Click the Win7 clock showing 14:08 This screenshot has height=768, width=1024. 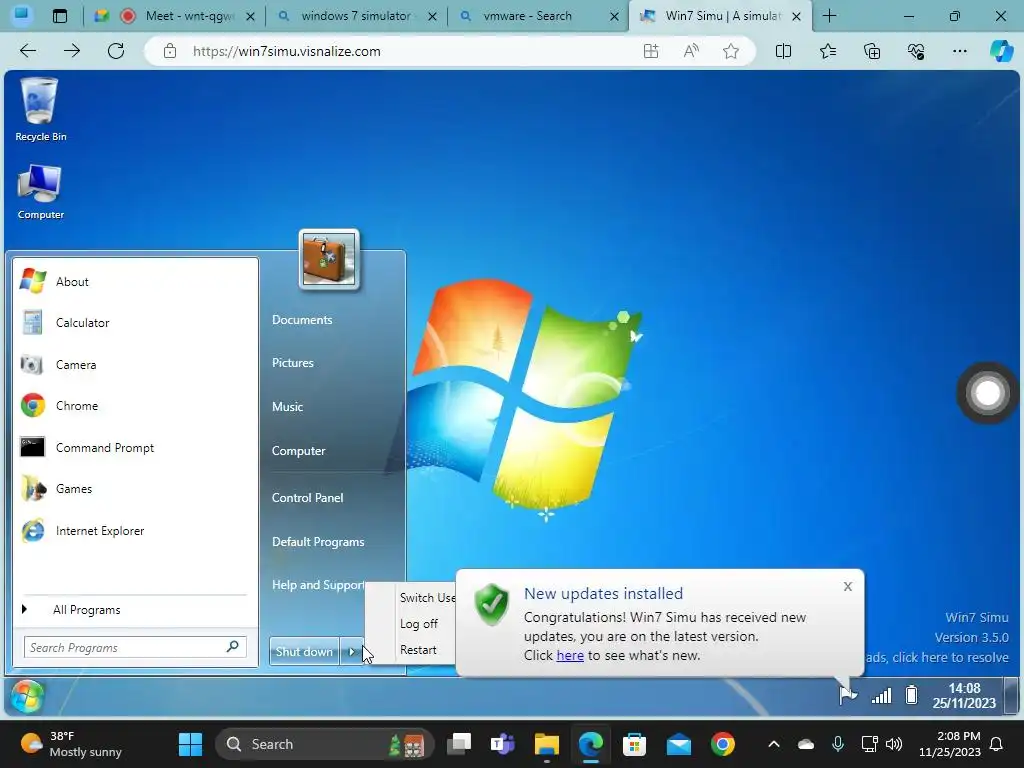pyautogui.click(x=965, y=696)
